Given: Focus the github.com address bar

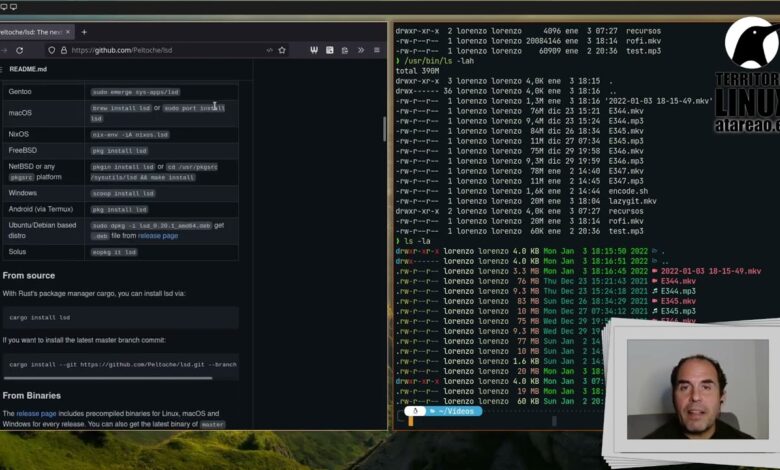Looking at the screenshot, I should pos(167,50).
